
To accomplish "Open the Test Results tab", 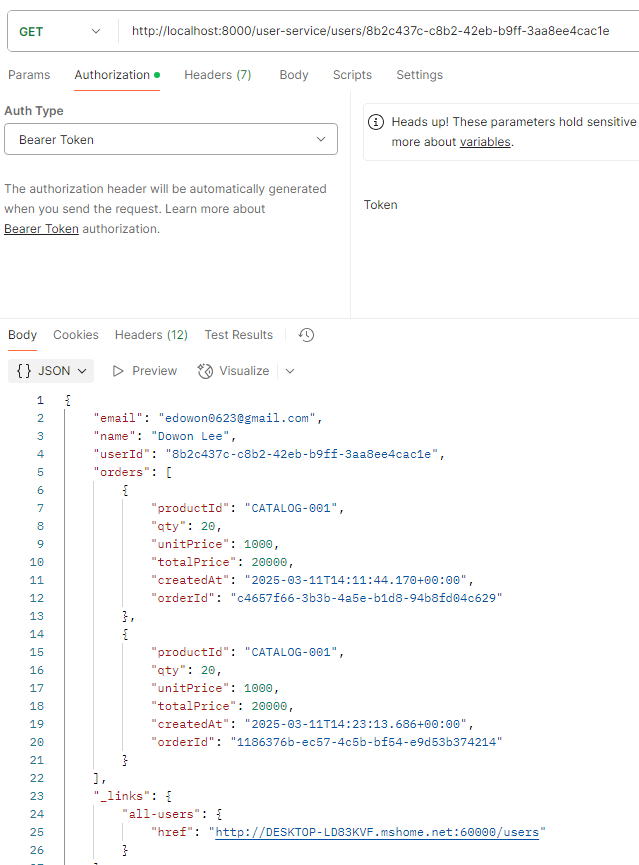I will (238, 335).
